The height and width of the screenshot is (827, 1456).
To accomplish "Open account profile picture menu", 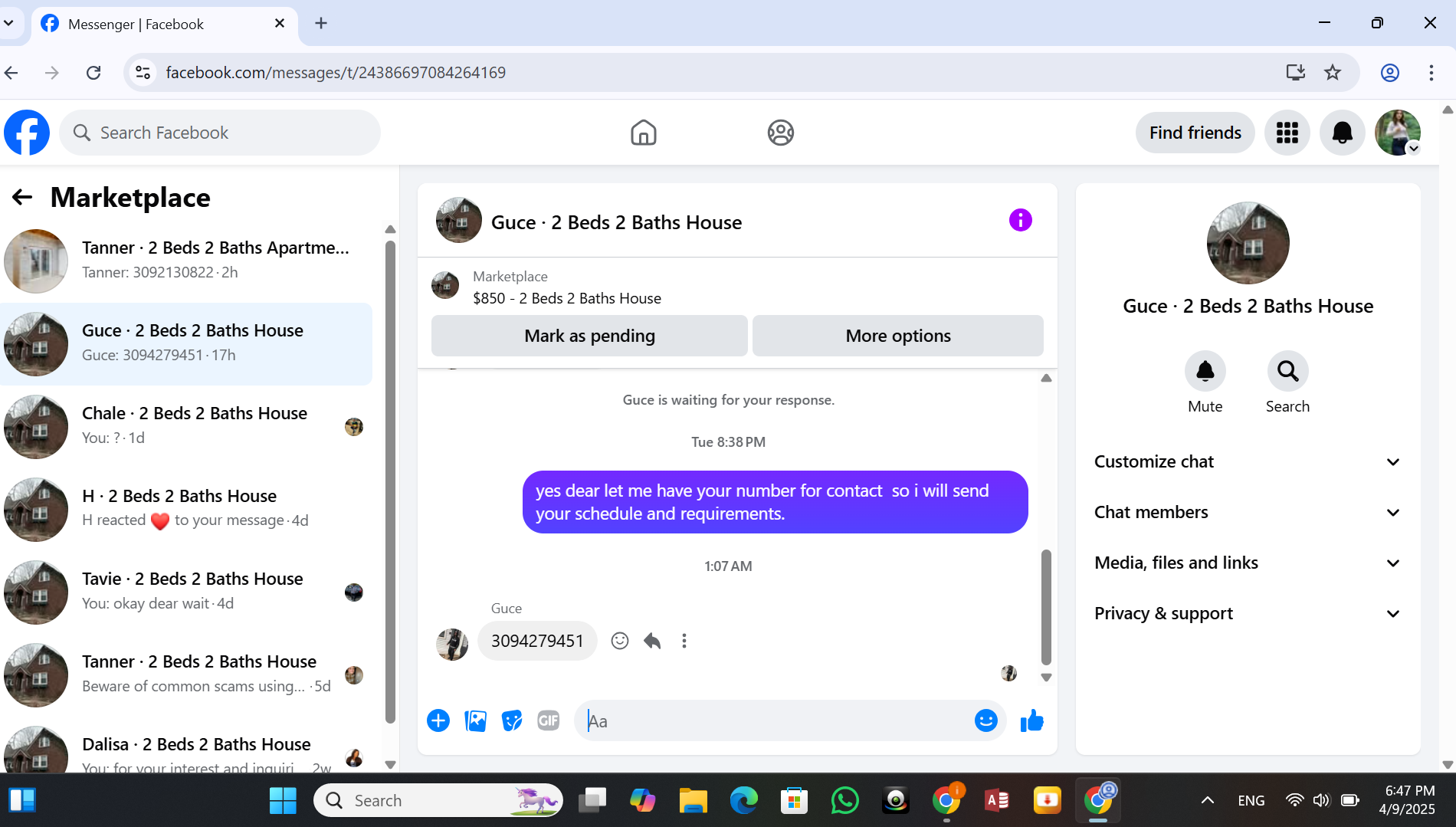I will pyautogui.click(x=1398, y=133).
